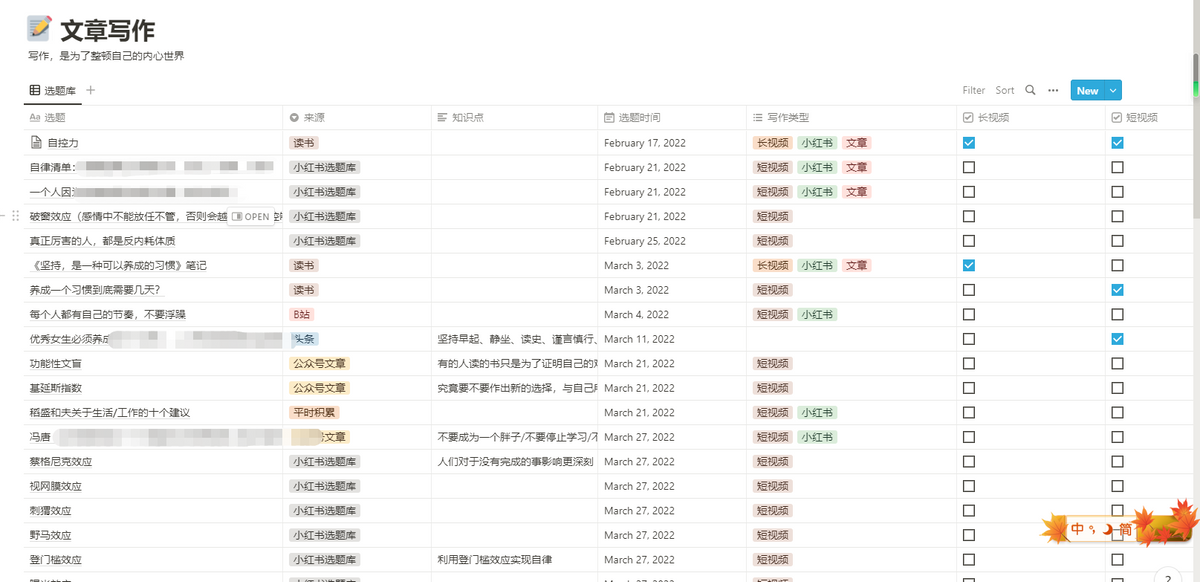Enable the 短视频 checkbox for 冯唐 row
The width and height of the screenshot is (1200, 582).
(1117, 437)
